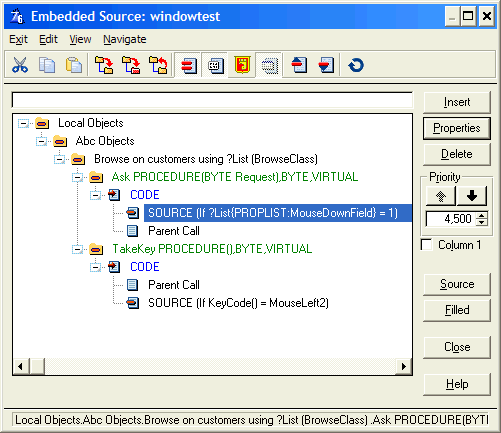Click the Help button
This screenshot has height=433, width=501.
coord(457,384)
